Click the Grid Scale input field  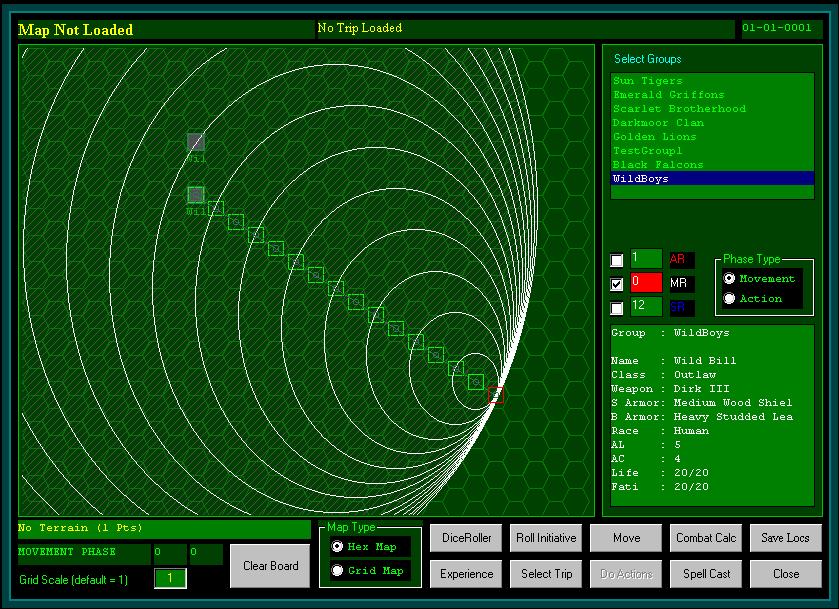(x=170, y=579)
